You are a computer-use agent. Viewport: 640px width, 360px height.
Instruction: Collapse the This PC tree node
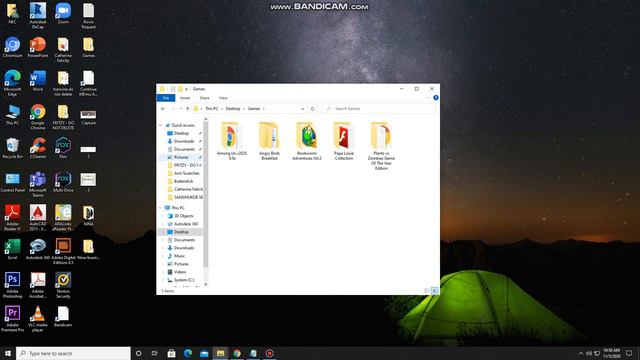pyautogui.click(x=160, y=208)
